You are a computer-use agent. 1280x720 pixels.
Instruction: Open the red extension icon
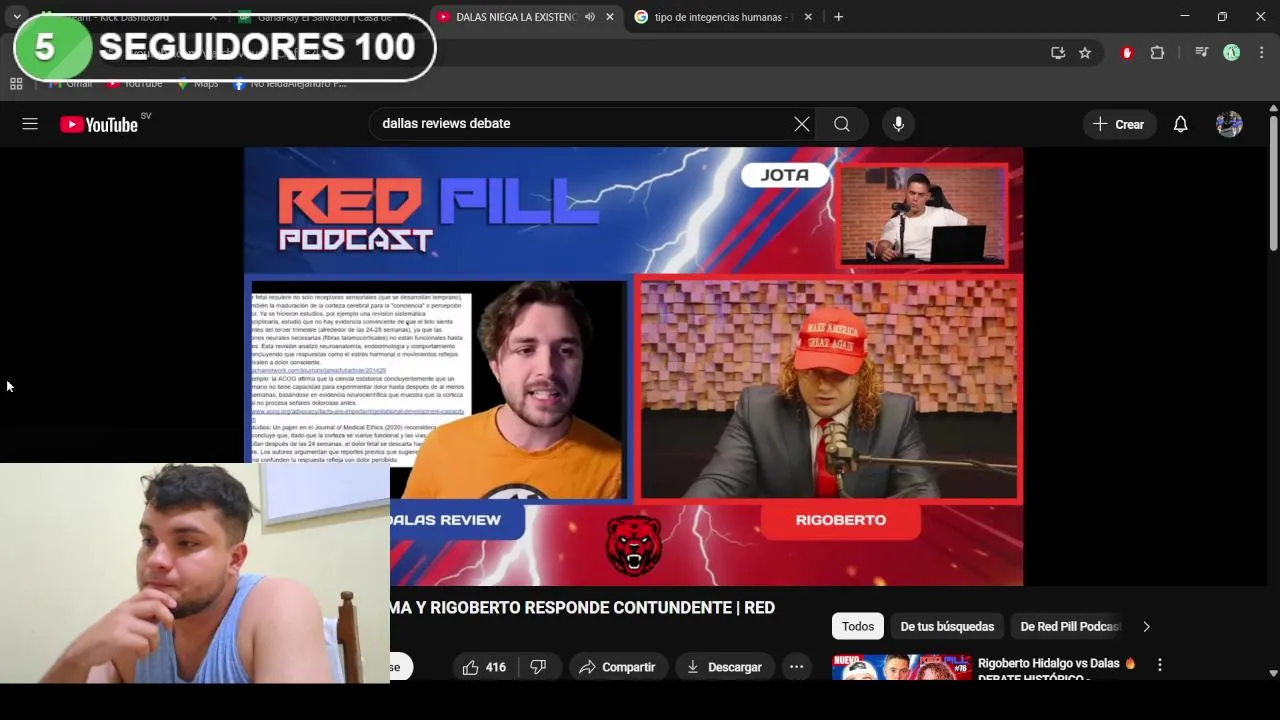coord(1127,53)
